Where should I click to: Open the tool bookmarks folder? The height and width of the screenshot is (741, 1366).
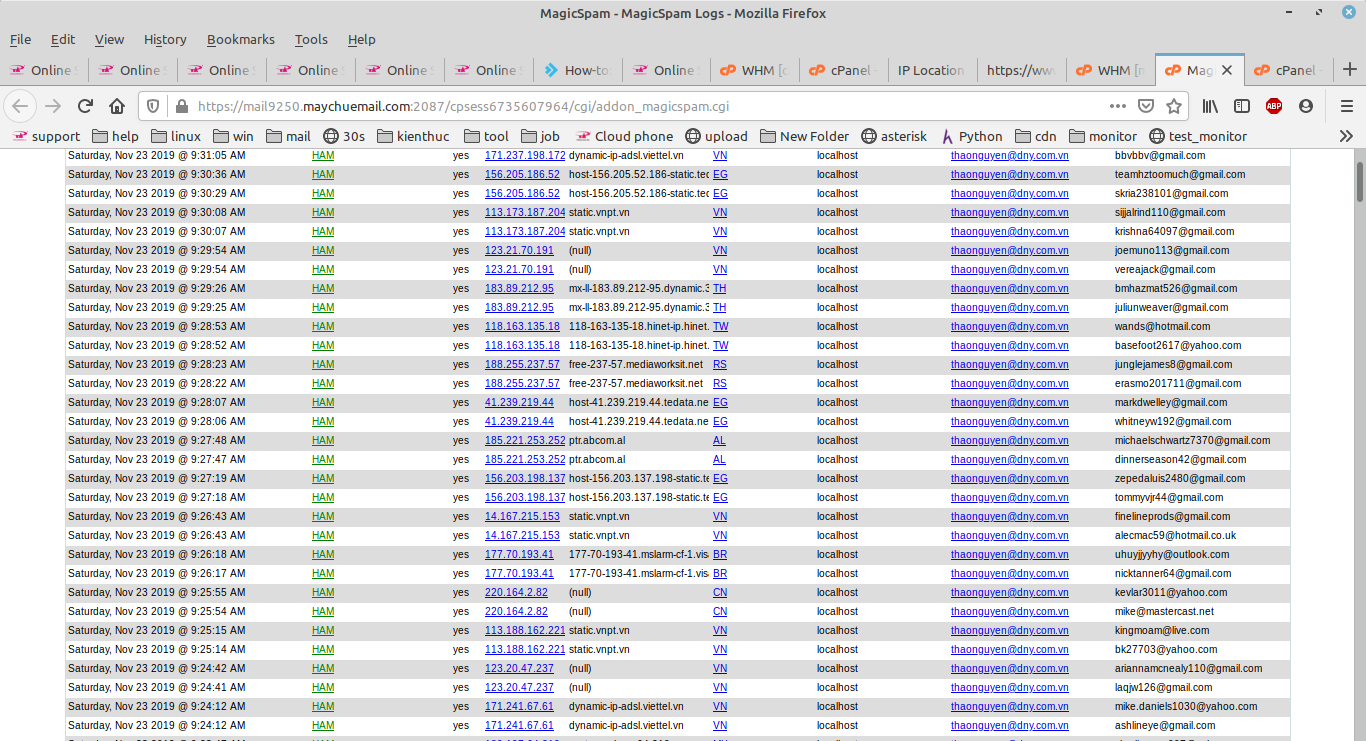click(x=486, y=136)
